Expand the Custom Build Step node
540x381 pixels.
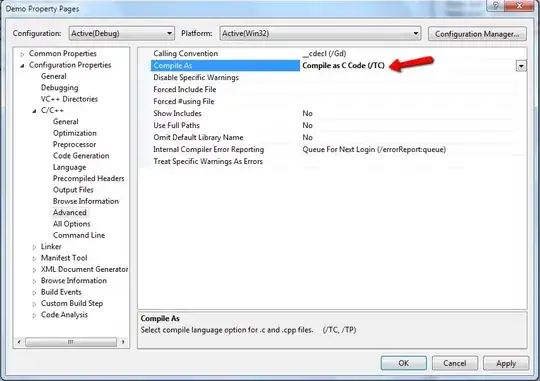click(34, 304)
